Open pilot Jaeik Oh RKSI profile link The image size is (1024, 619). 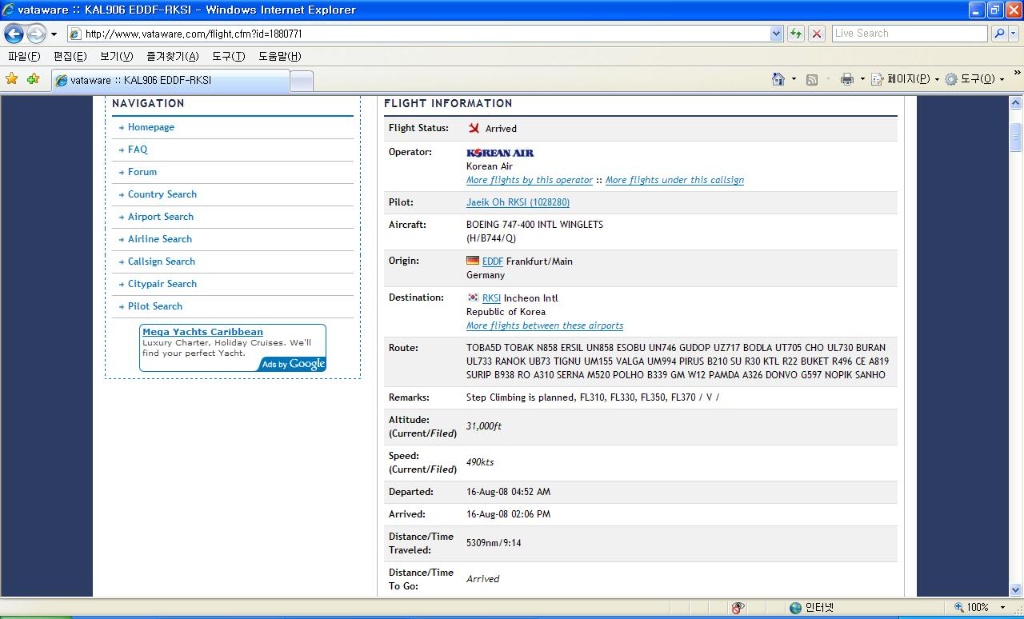click(517, 202)
